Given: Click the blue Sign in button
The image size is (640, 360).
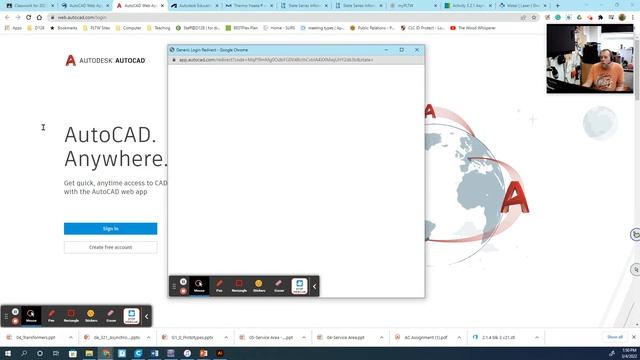Looking at the screenshot, I should tap(110, 229).
